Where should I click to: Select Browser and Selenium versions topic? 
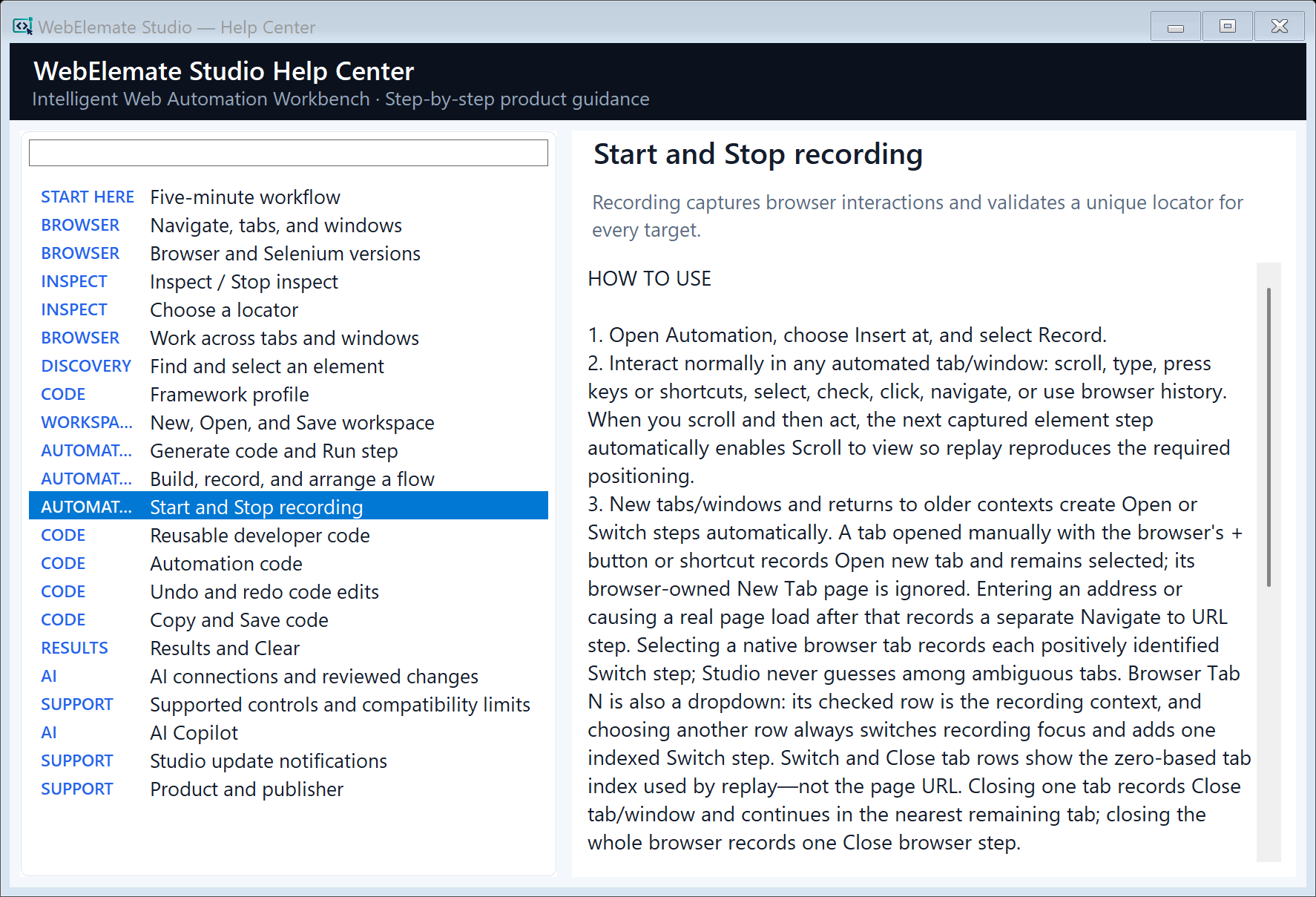coord(288,254)
